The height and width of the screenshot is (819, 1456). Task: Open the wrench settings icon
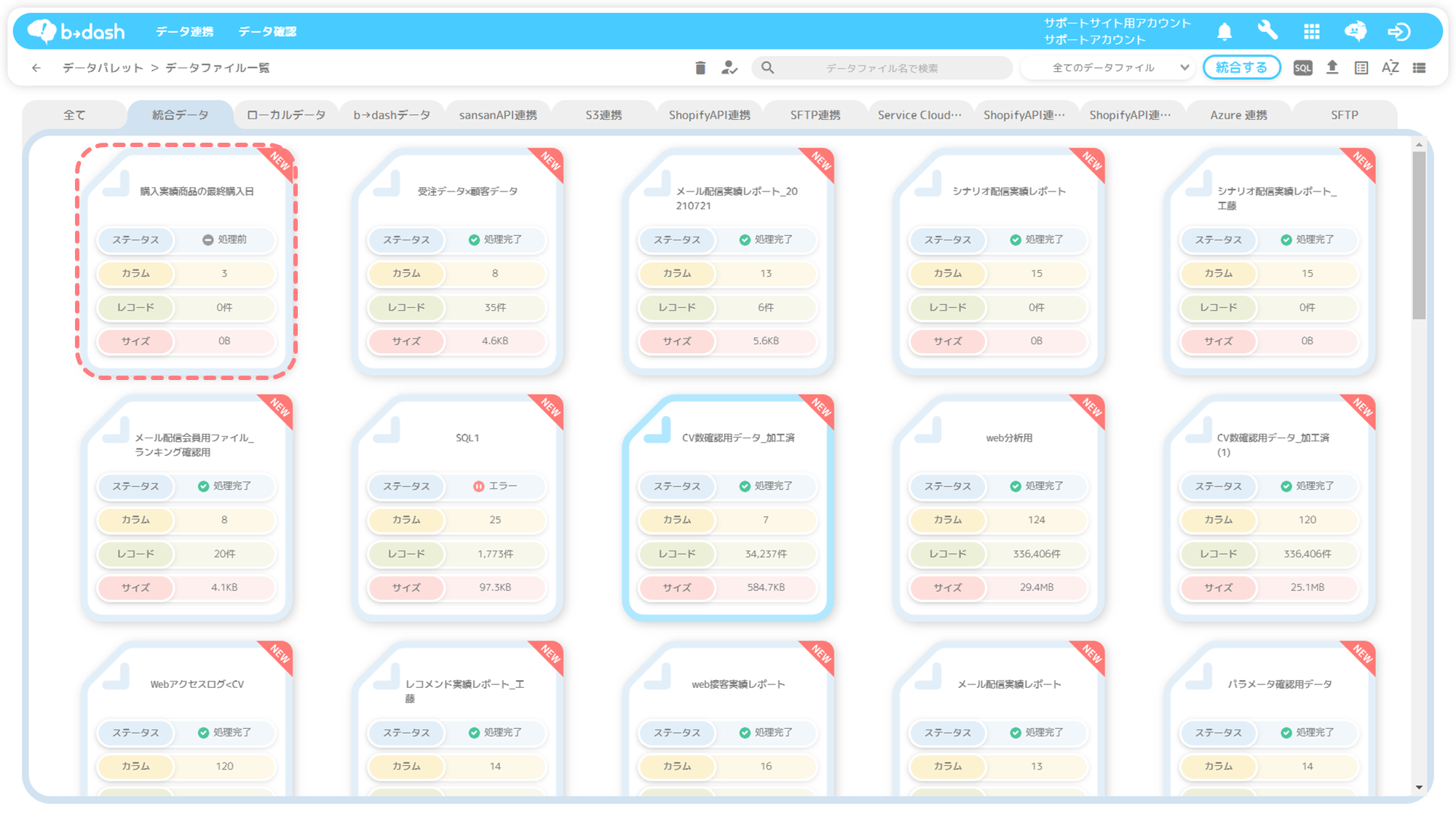[1267, 31]
